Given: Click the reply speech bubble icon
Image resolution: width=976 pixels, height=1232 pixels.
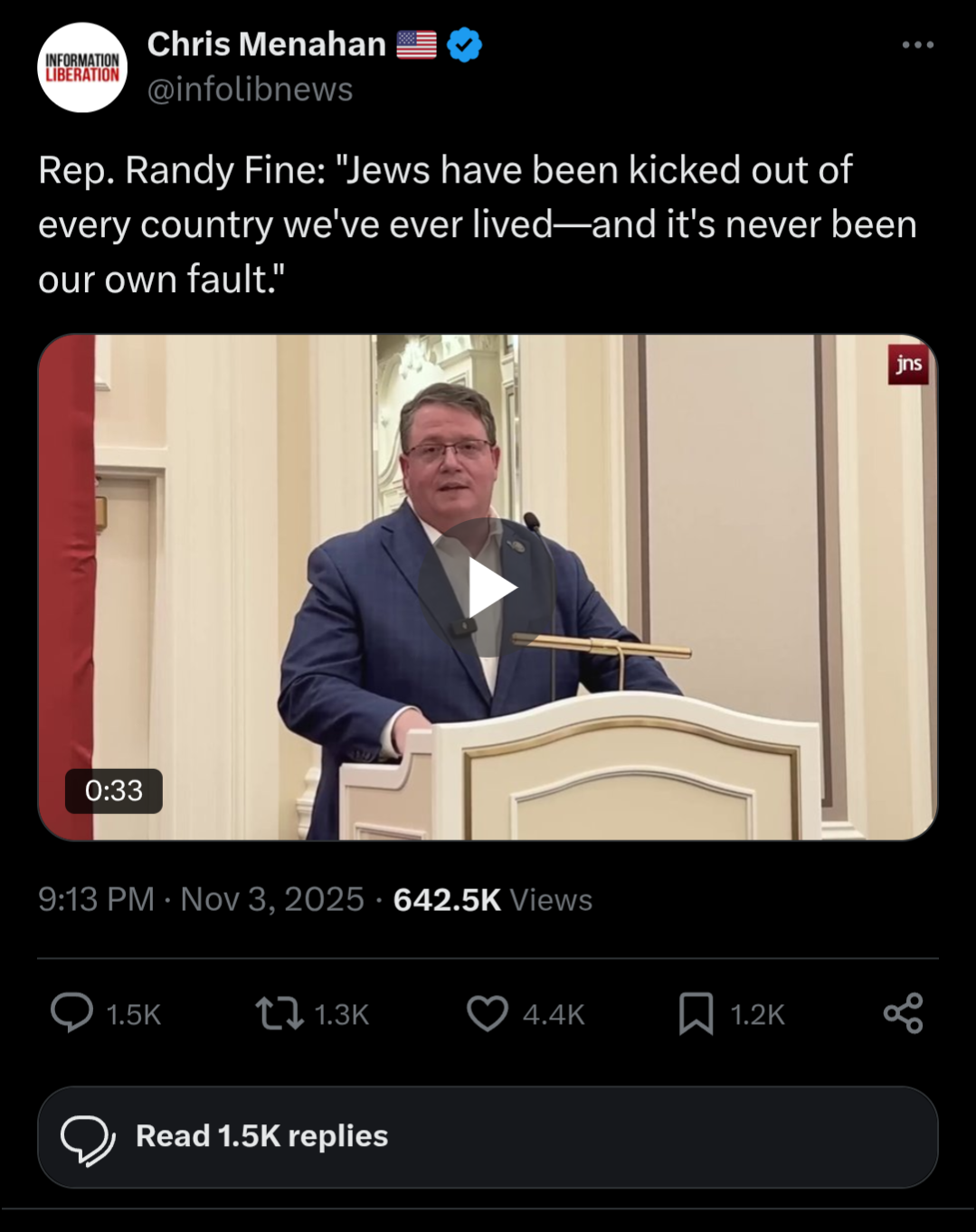Looking at the screenshot, I should point(71,1013).
